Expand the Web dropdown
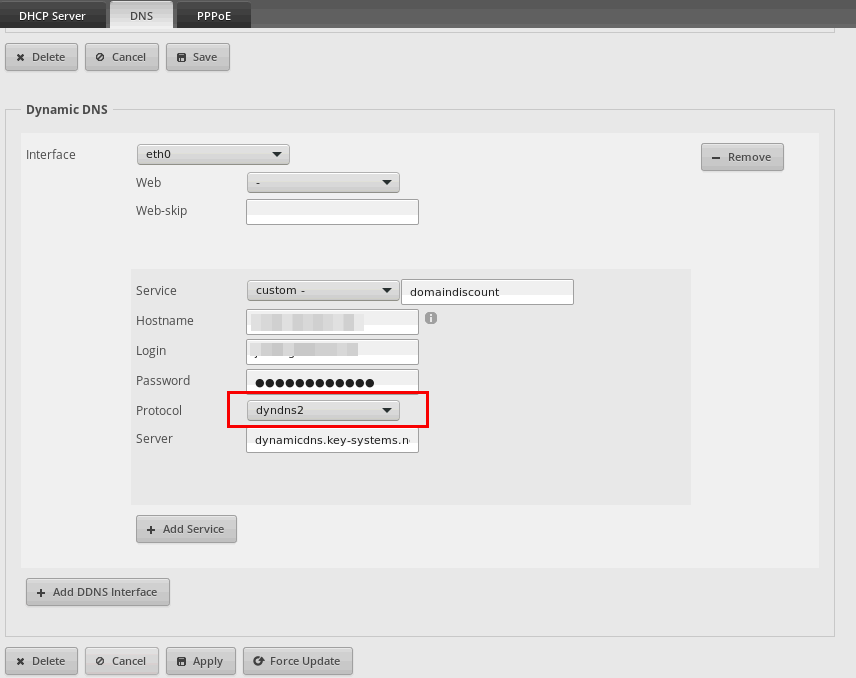 pos(323,183)
